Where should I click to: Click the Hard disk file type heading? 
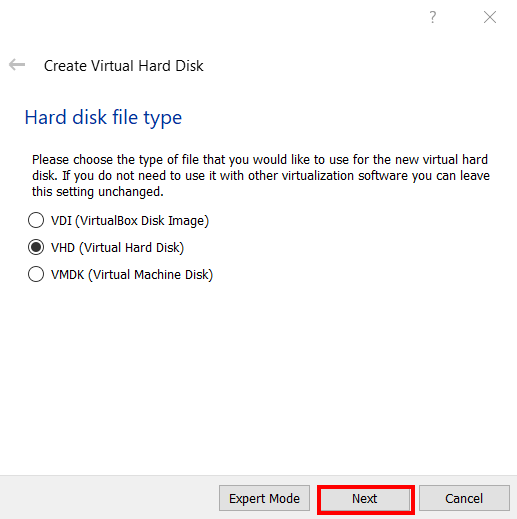pos(103,117)
